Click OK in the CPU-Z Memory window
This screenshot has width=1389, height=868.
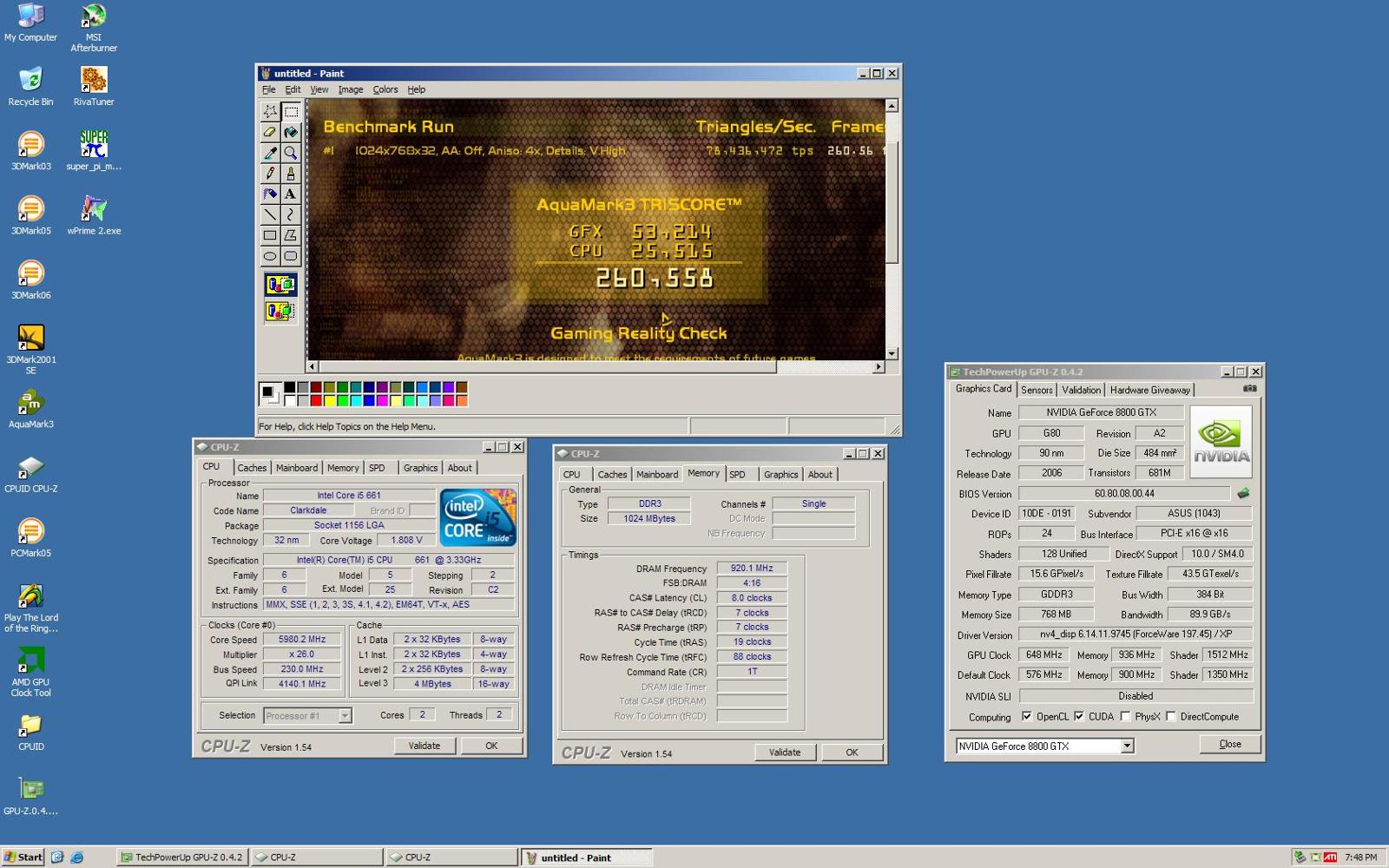pos(852,753)
